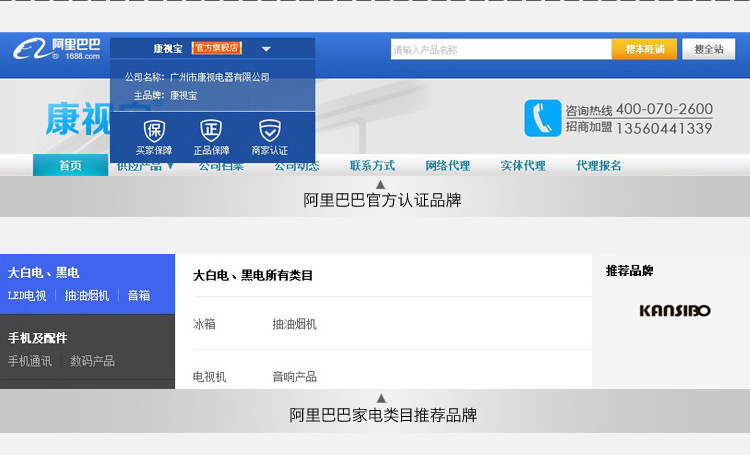Click the Alibaba 1688.com logo
This screenshot has height=455, width=750.
pyautogui.click(x=57, y=49)
